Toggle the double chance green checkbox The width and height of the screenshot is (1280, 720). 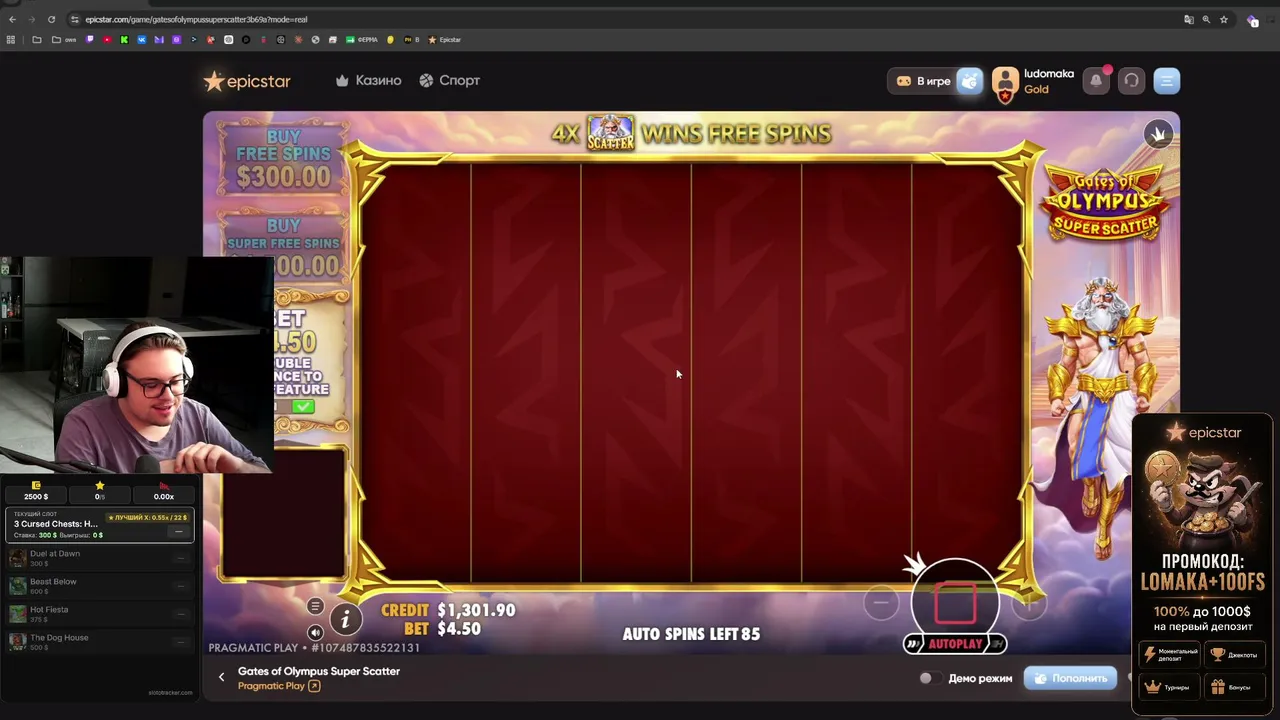[x=303, y=407]
